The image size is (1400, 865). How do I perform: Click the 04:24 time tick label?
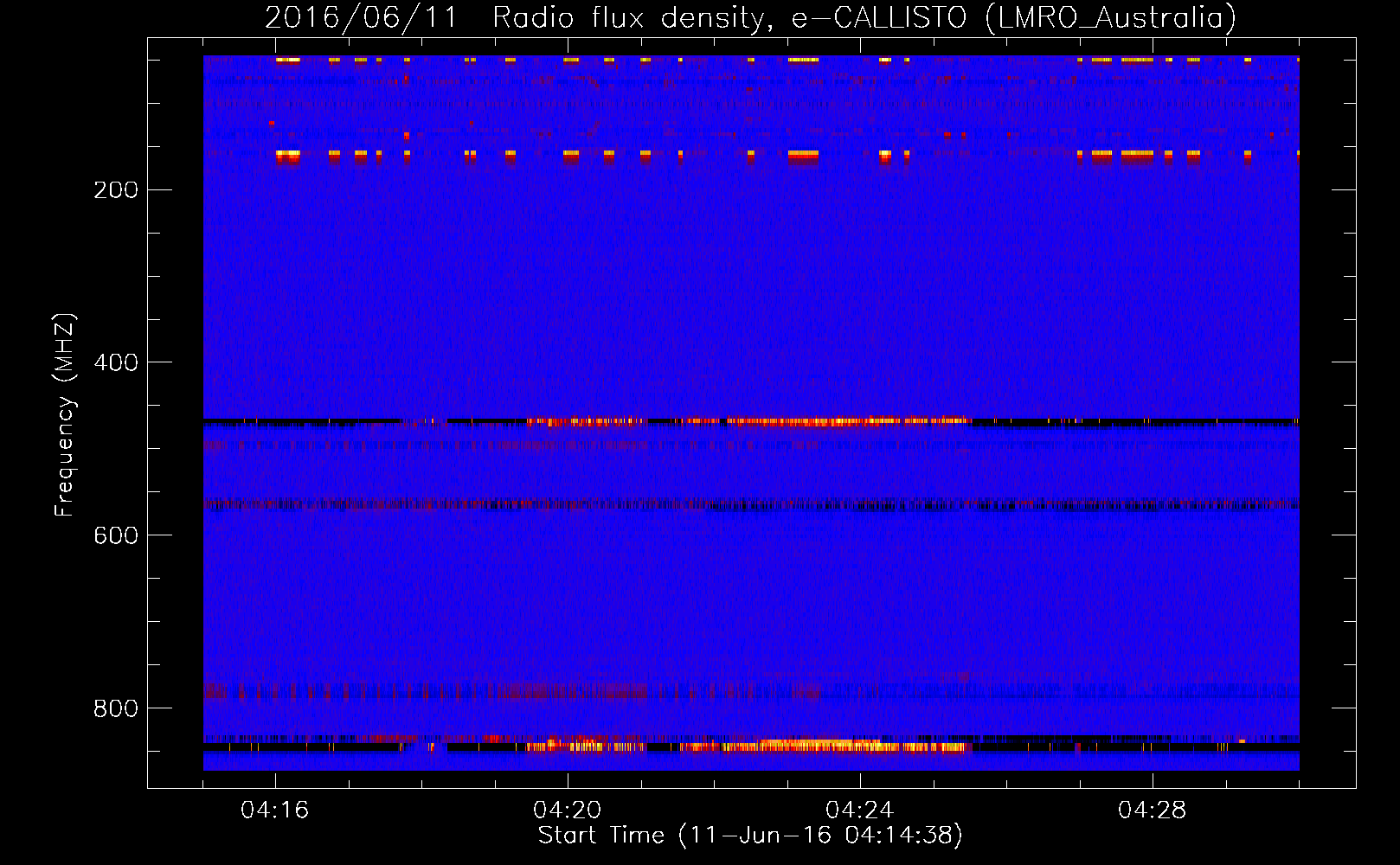coord(860,811)
